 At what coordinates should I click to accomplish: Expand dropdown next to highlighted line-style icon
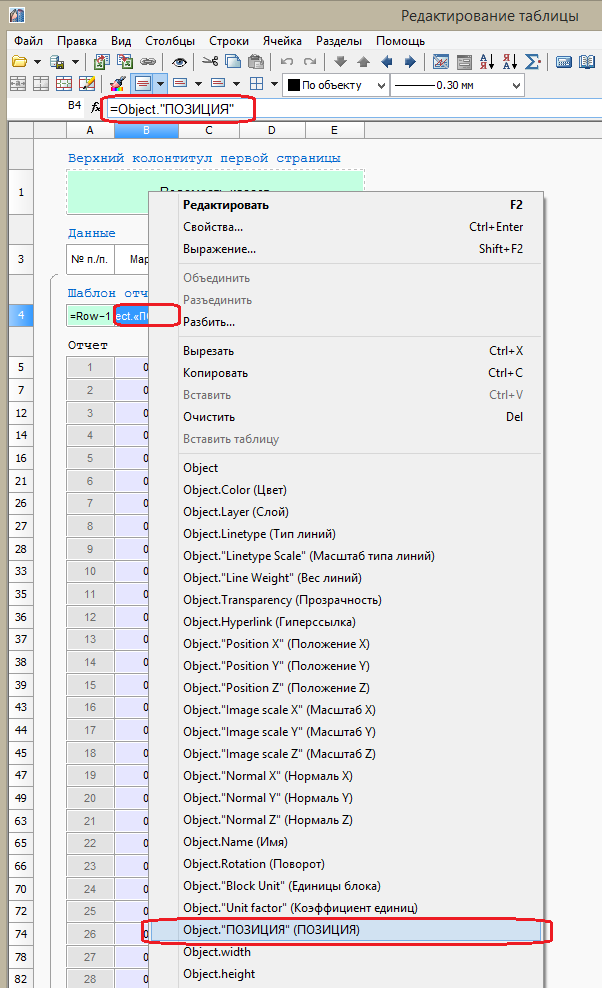coord(160,84)
